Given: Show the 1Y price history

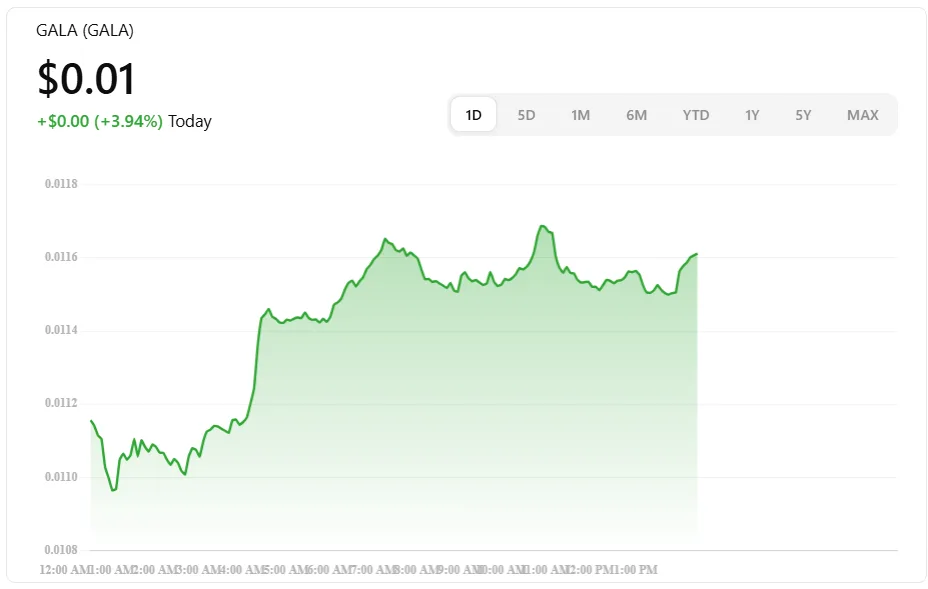Looking at the screenshot, I should tap(752, 115).
